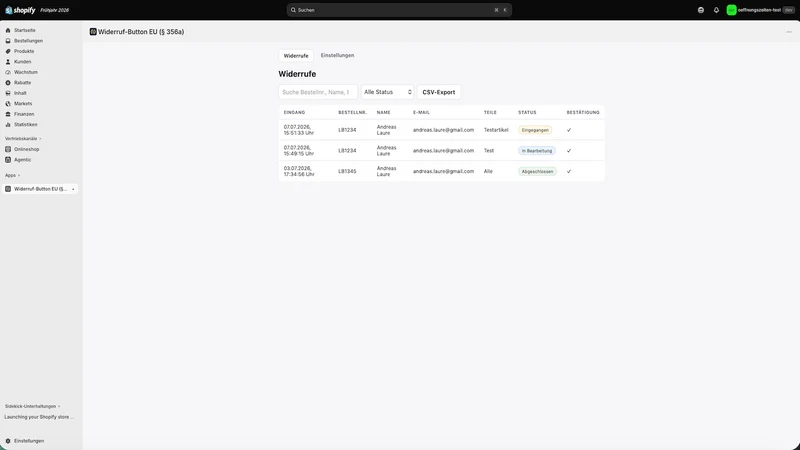Click the Frühjahr 2026 edition label

coord(55,10)
